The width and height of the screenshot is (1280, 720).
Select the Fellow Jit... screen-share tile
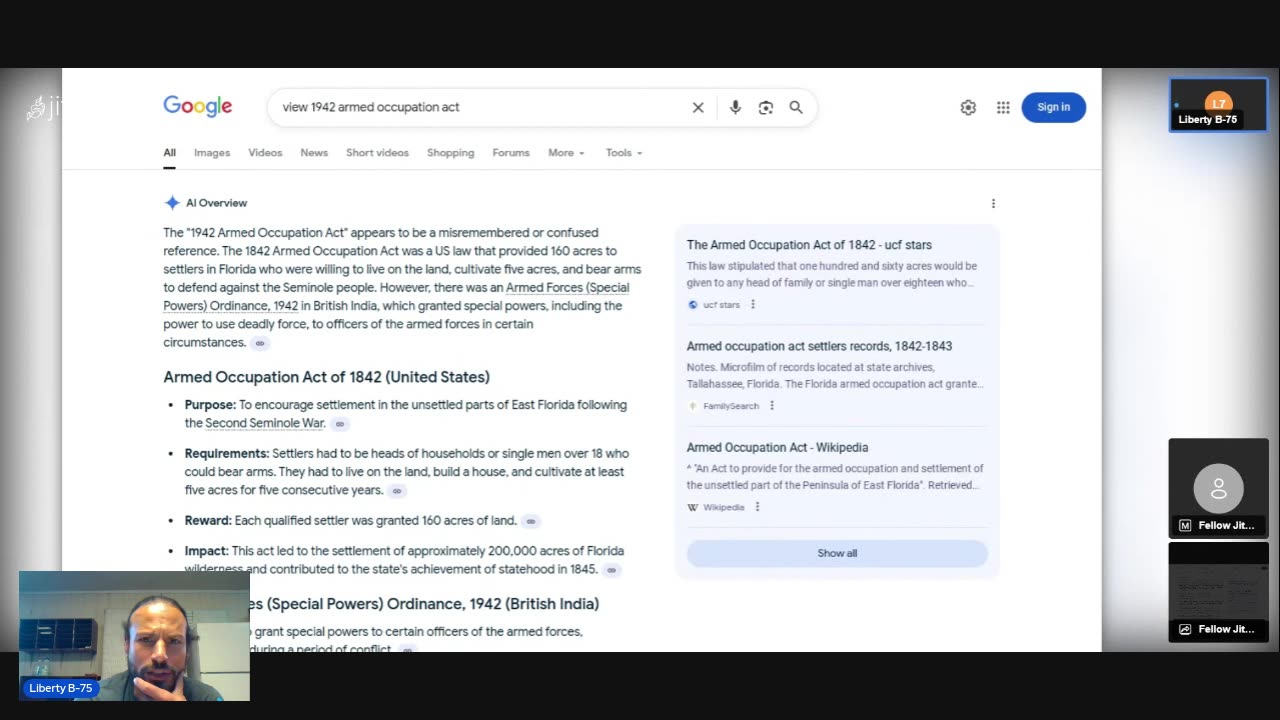pos(1218,592)
